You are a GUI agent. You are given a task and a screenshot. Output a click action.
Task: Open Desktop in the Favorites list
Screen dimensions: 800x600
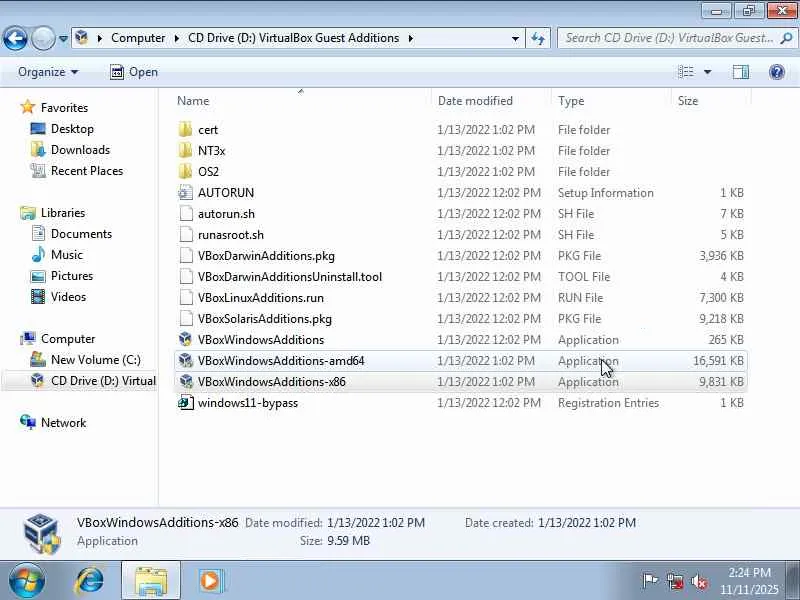click(x=72, y=129)
